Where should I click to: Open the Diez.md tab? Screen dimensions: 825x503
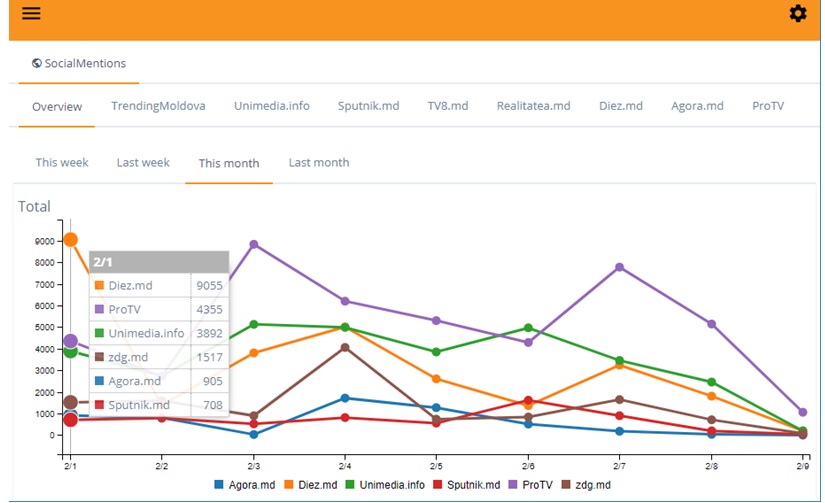click(621, 106)
